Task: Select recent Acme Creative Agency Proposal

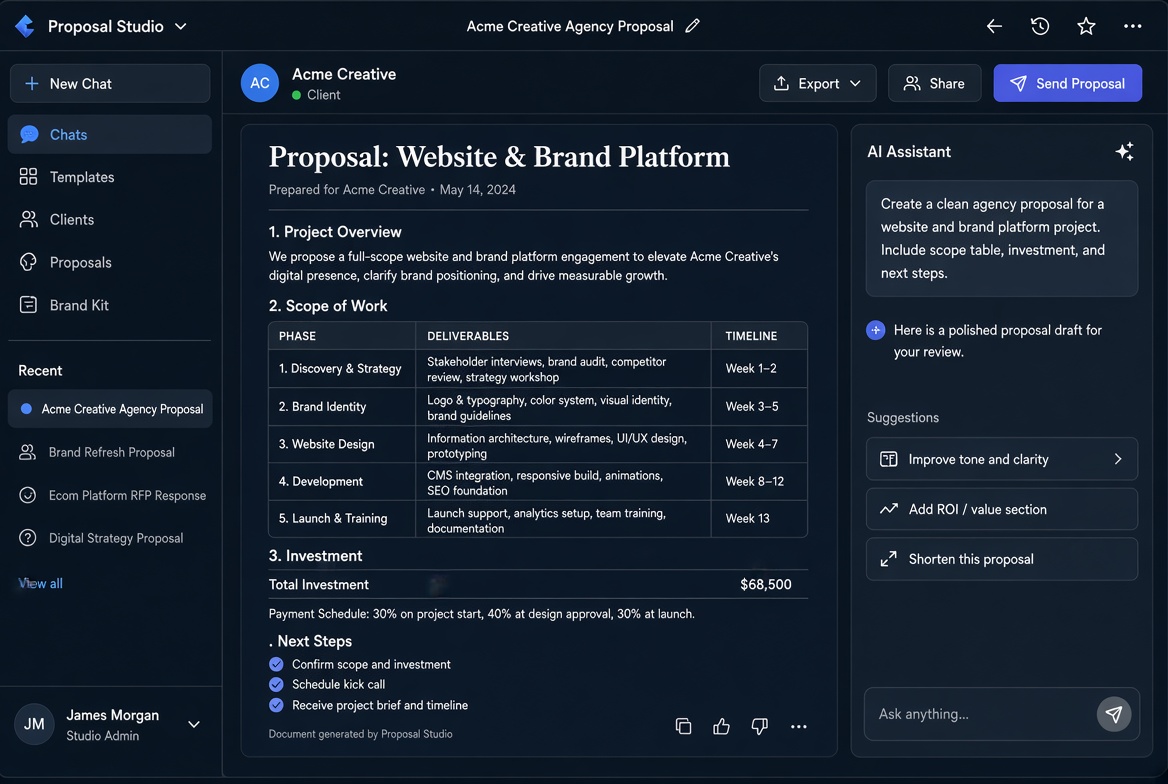Action: click(110, 408)
